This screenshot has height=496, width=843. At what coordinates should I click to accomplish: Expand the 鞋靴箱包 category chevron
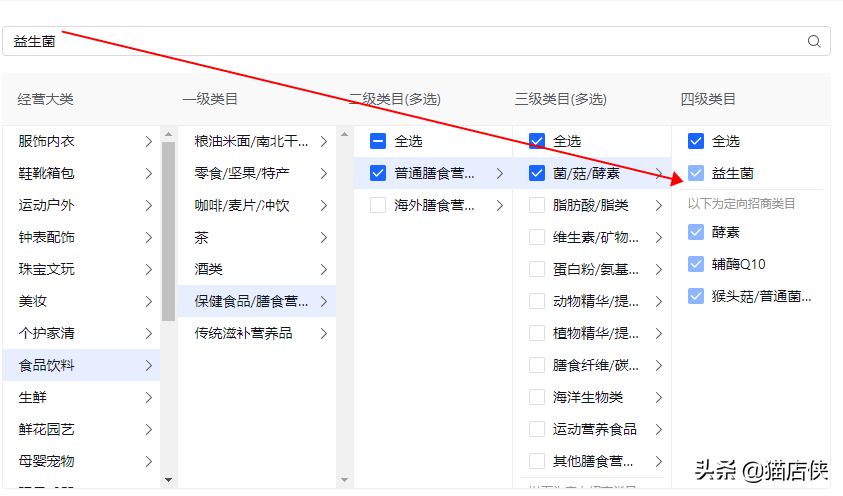(x=149, y=174)
